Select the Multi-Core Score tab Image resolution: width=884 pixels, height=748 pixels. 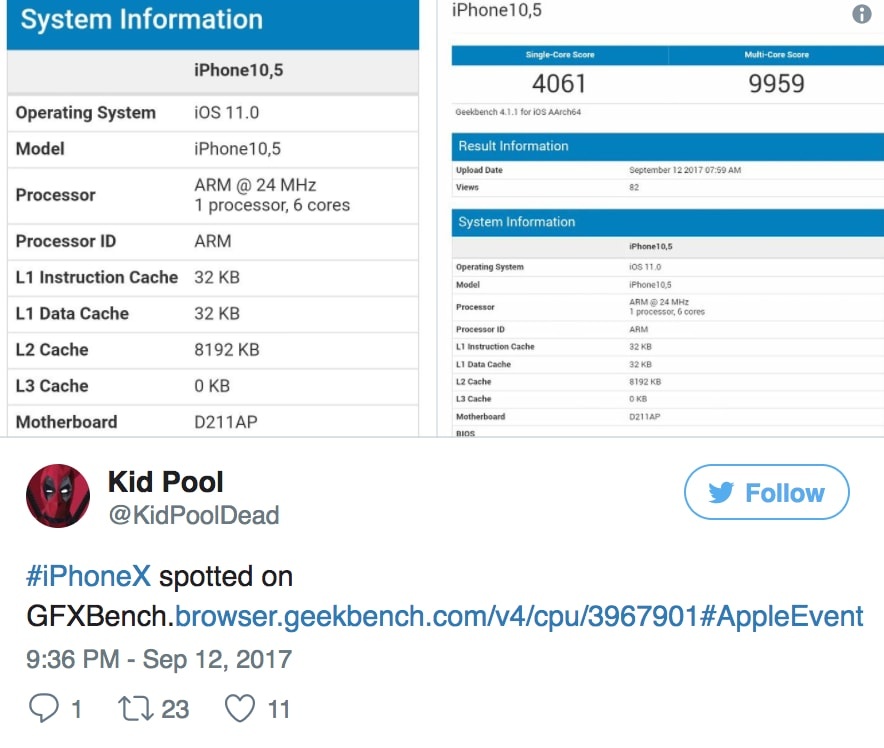click(775, 55)
